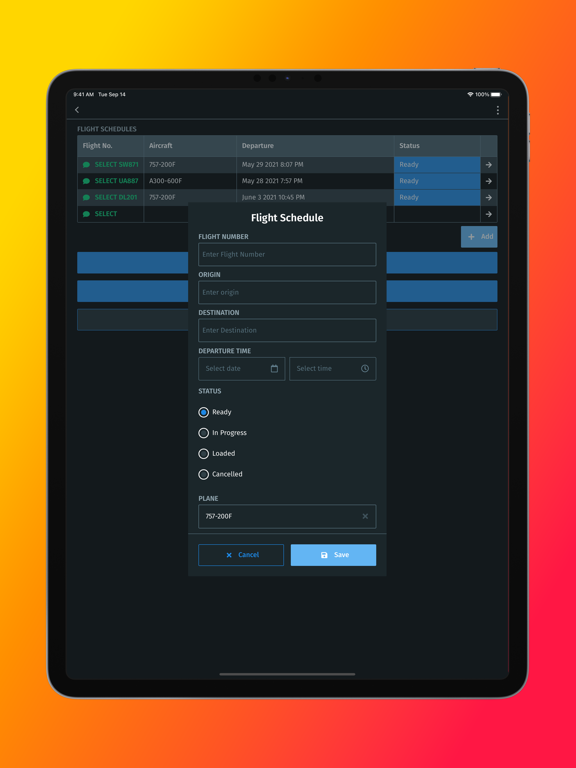Focus the Enter origin field

(287, 292)
